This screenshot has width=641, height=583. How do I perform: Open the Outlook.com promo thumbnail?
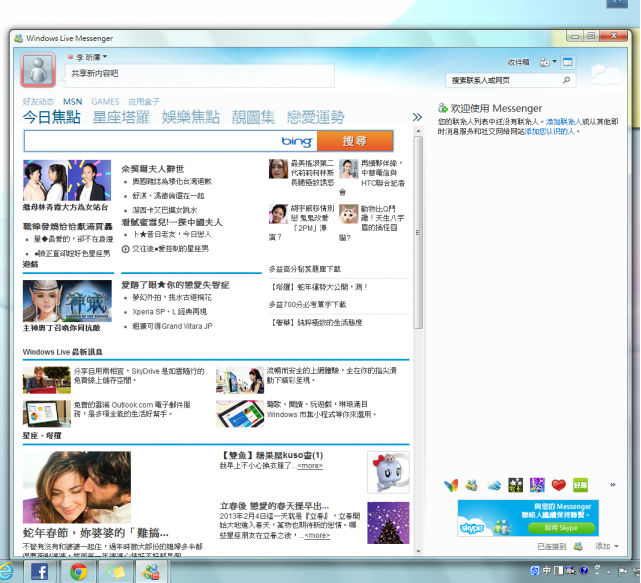[x=47, y=413]
